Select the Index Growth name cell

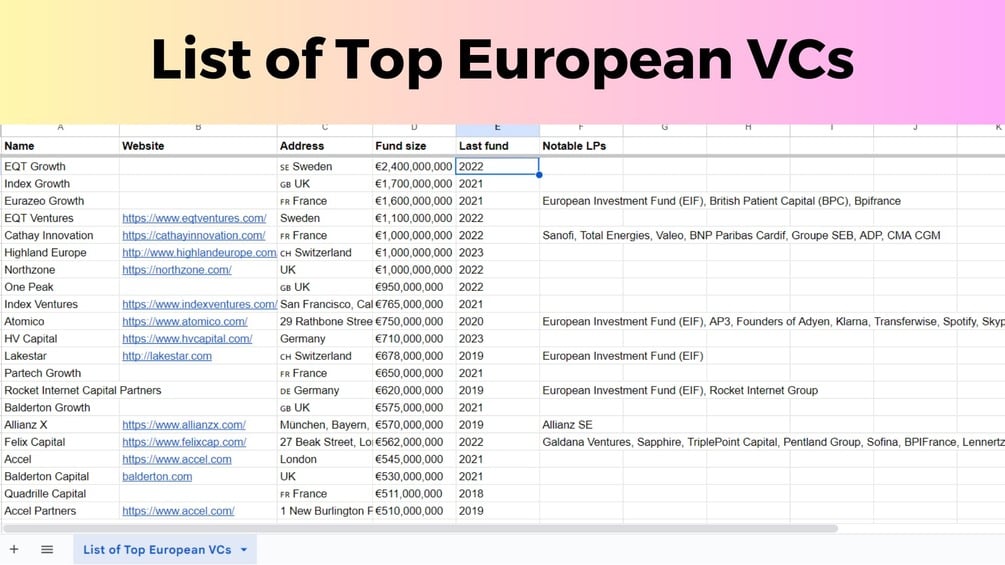click(x=60, y=184)
